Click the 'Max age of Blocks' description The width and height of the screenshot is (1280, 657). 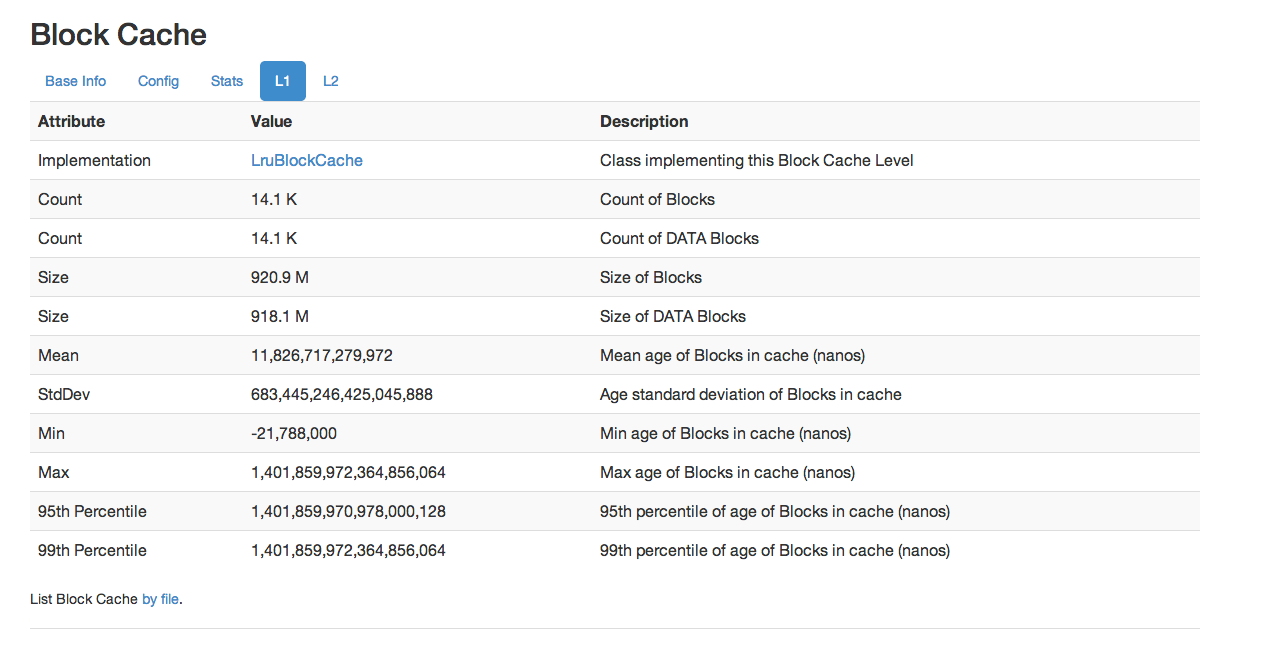(x=727, y=472)
